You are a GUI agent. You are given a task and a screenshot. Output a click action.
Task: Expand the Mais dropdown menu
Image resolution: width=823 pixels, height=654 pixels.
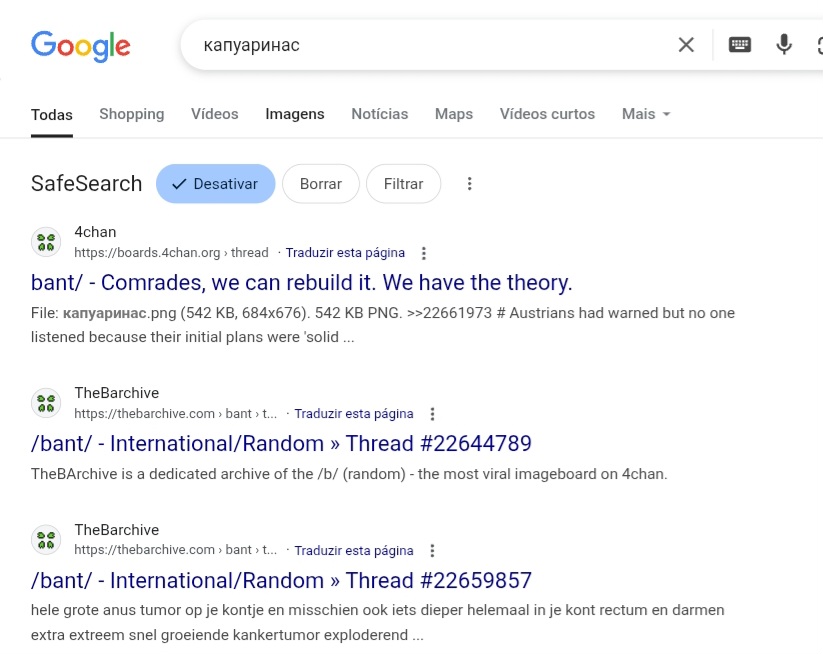pos(646,114)
